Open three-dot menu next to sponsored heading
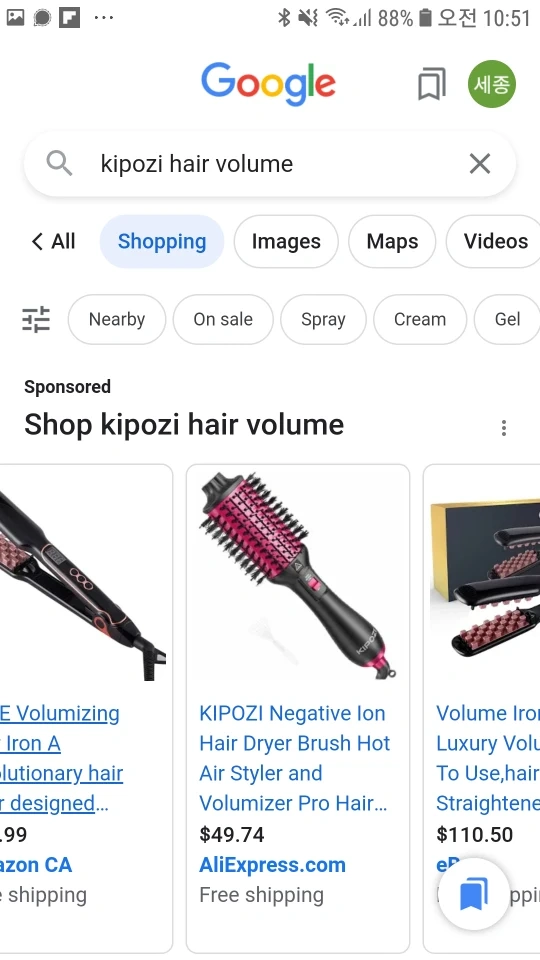Image resolution: width=540 pixels, height=960 pixels. (503, 427)
